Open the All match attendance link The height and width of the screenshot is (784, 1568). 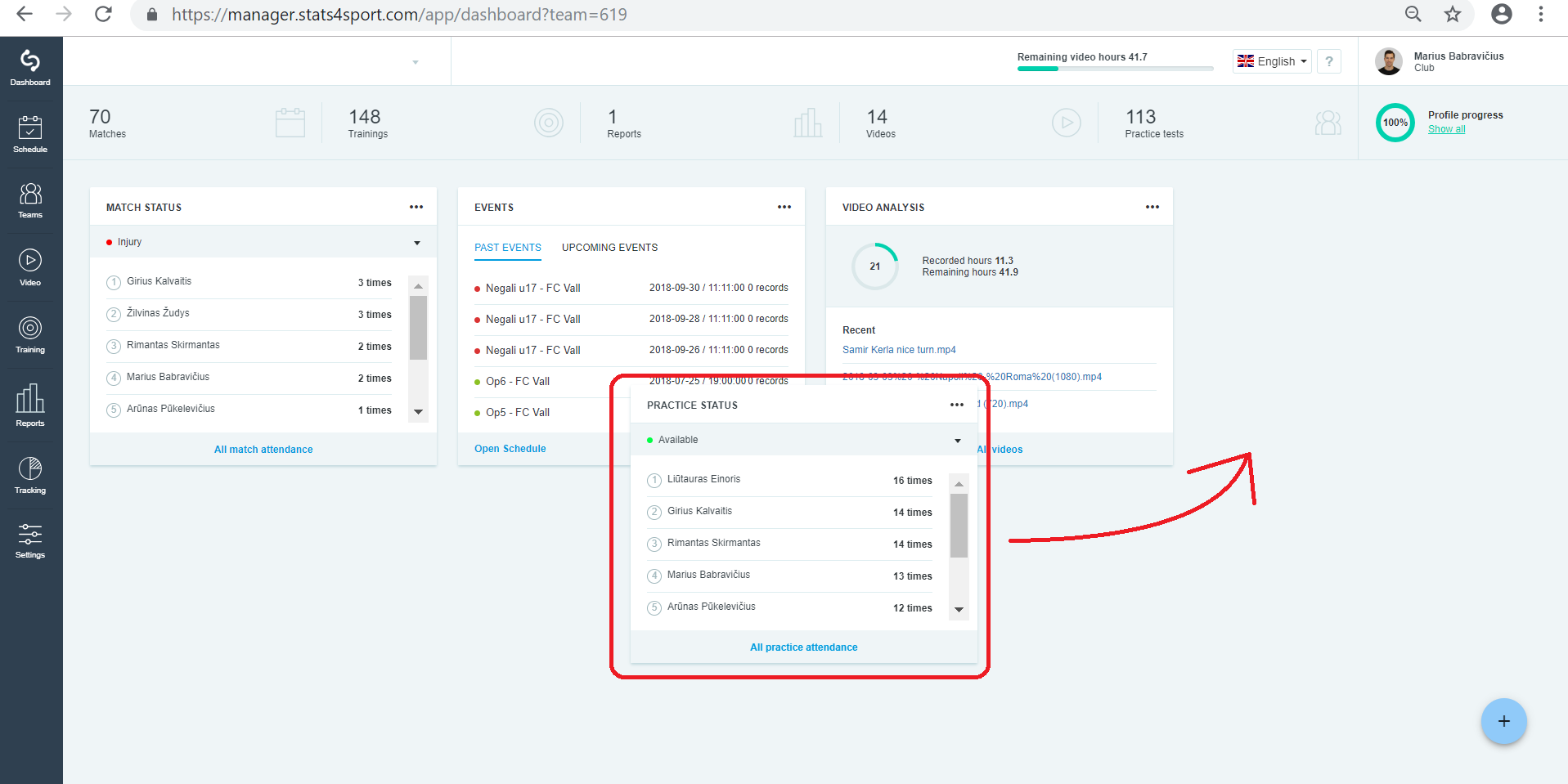coord(263,450)
